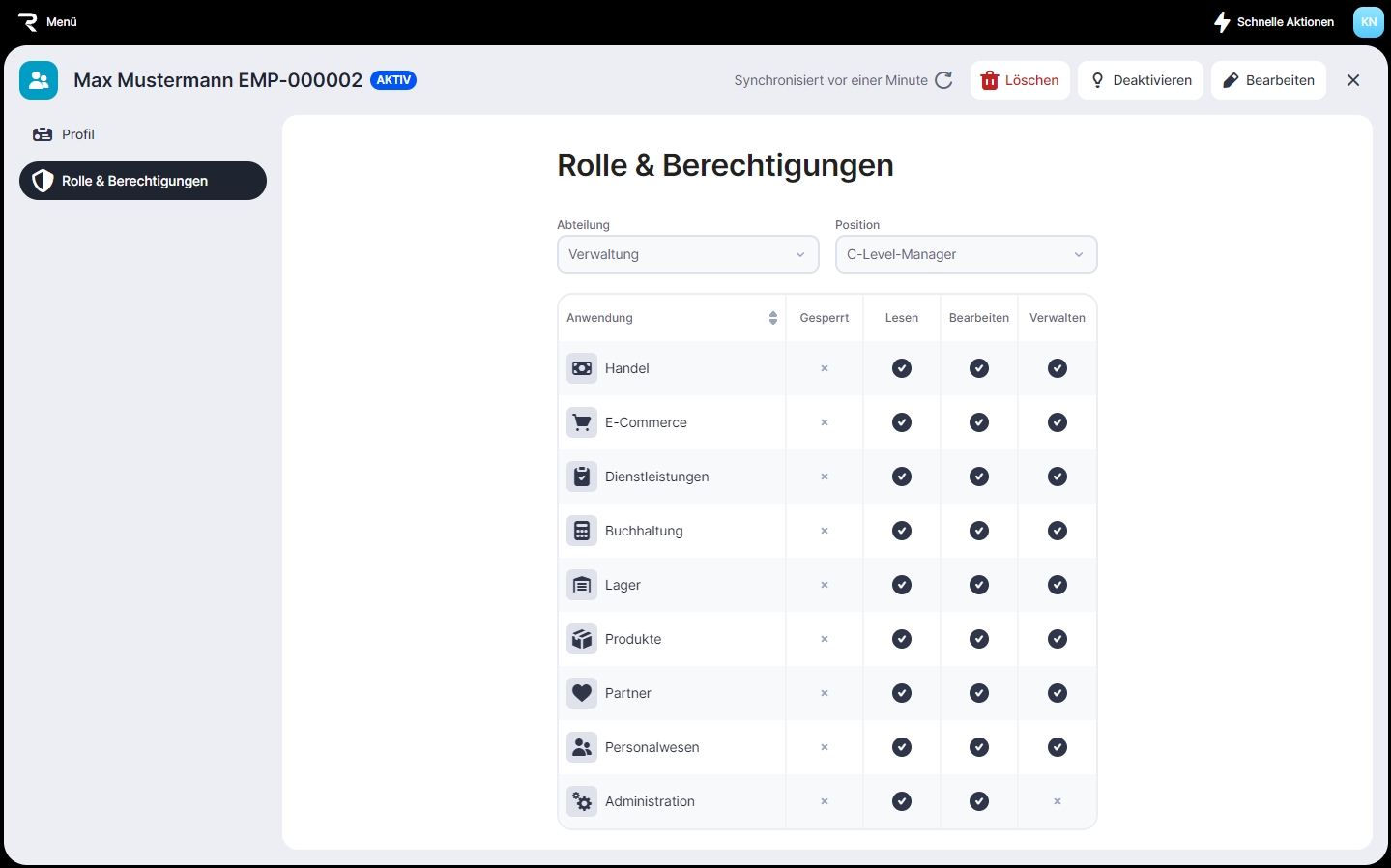Toggle Verwalten permission for Administration
This screenshot has height=868, width=1391.
[1057, 801]
